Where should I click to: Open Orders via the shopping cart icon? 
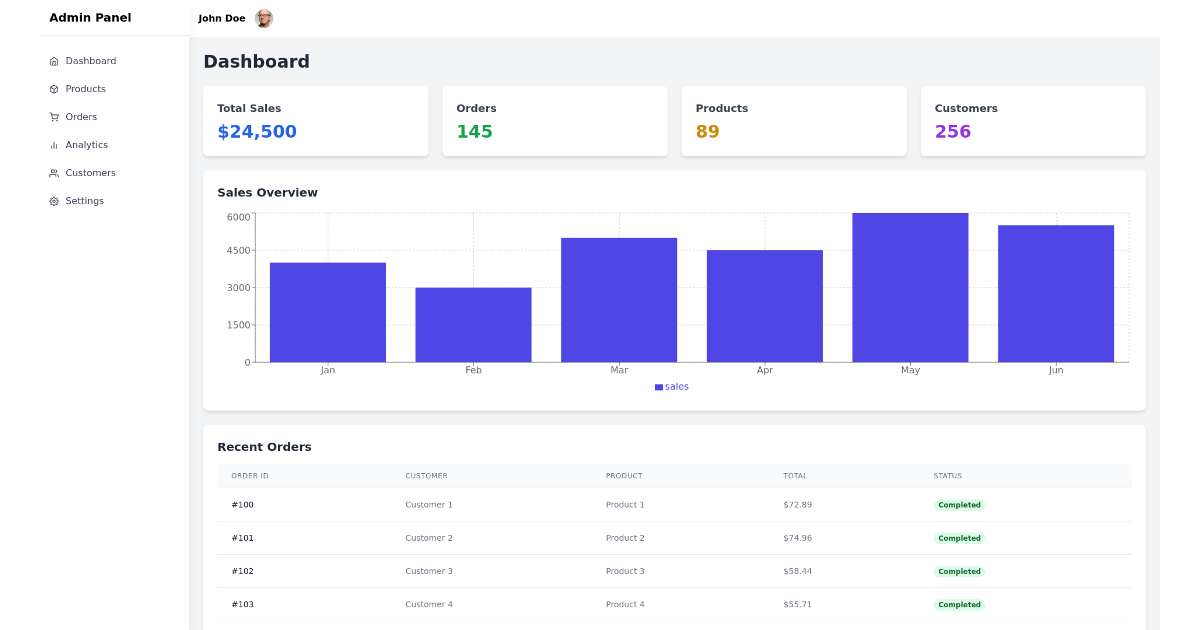(53, 116)
